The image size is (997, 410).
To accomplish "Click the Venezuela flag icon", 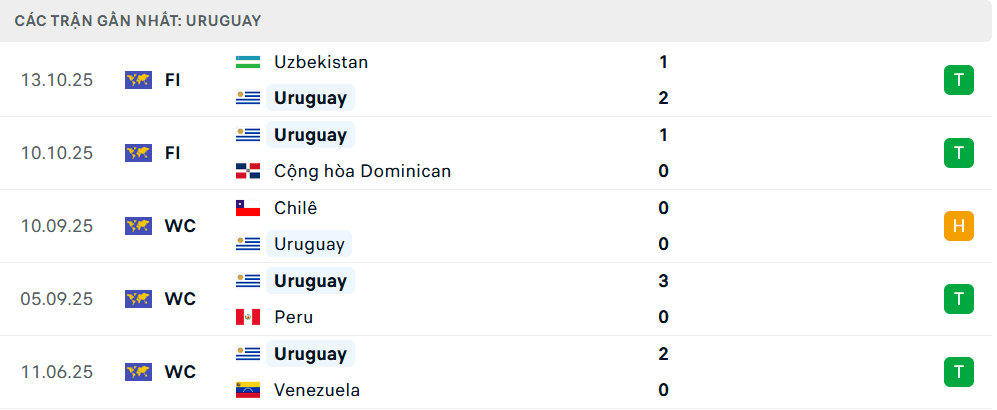I will 247,390.
